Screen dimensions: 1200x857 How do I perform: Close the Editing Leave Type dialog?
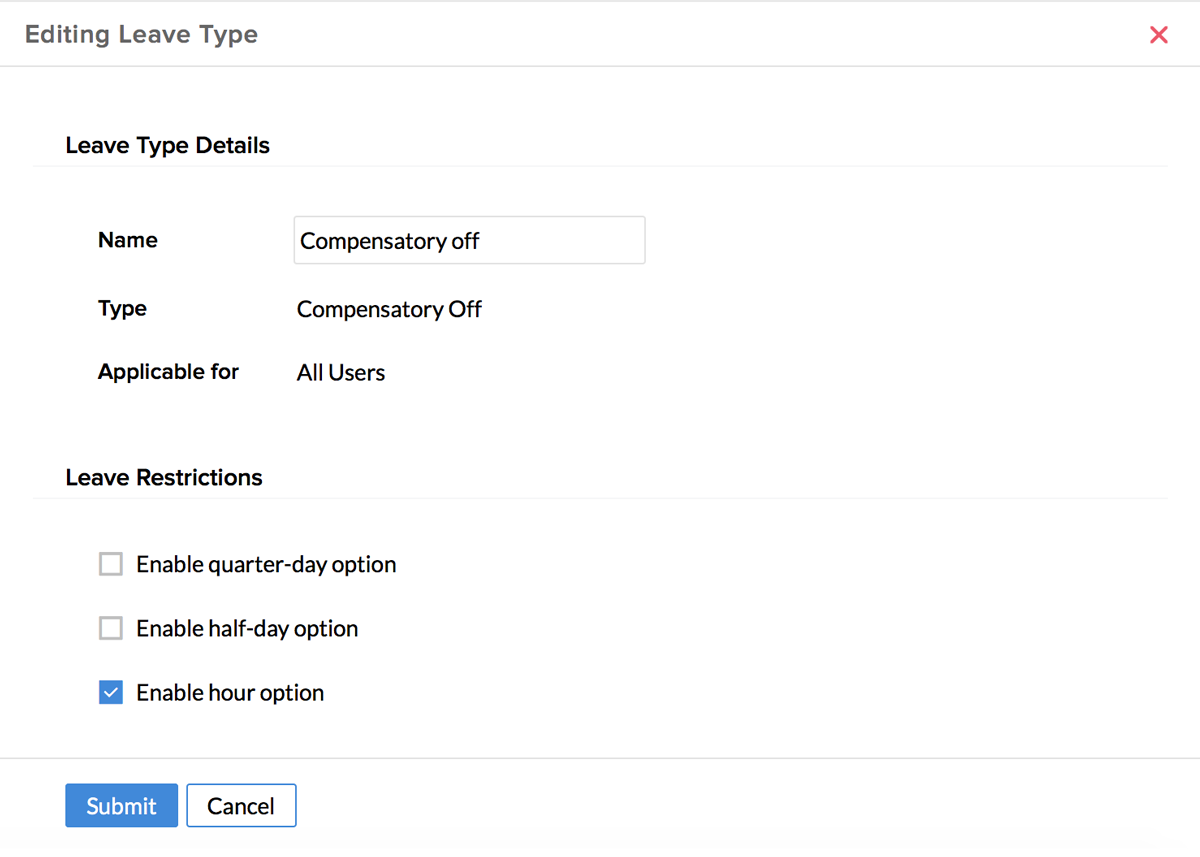[x=1159, y=35]
